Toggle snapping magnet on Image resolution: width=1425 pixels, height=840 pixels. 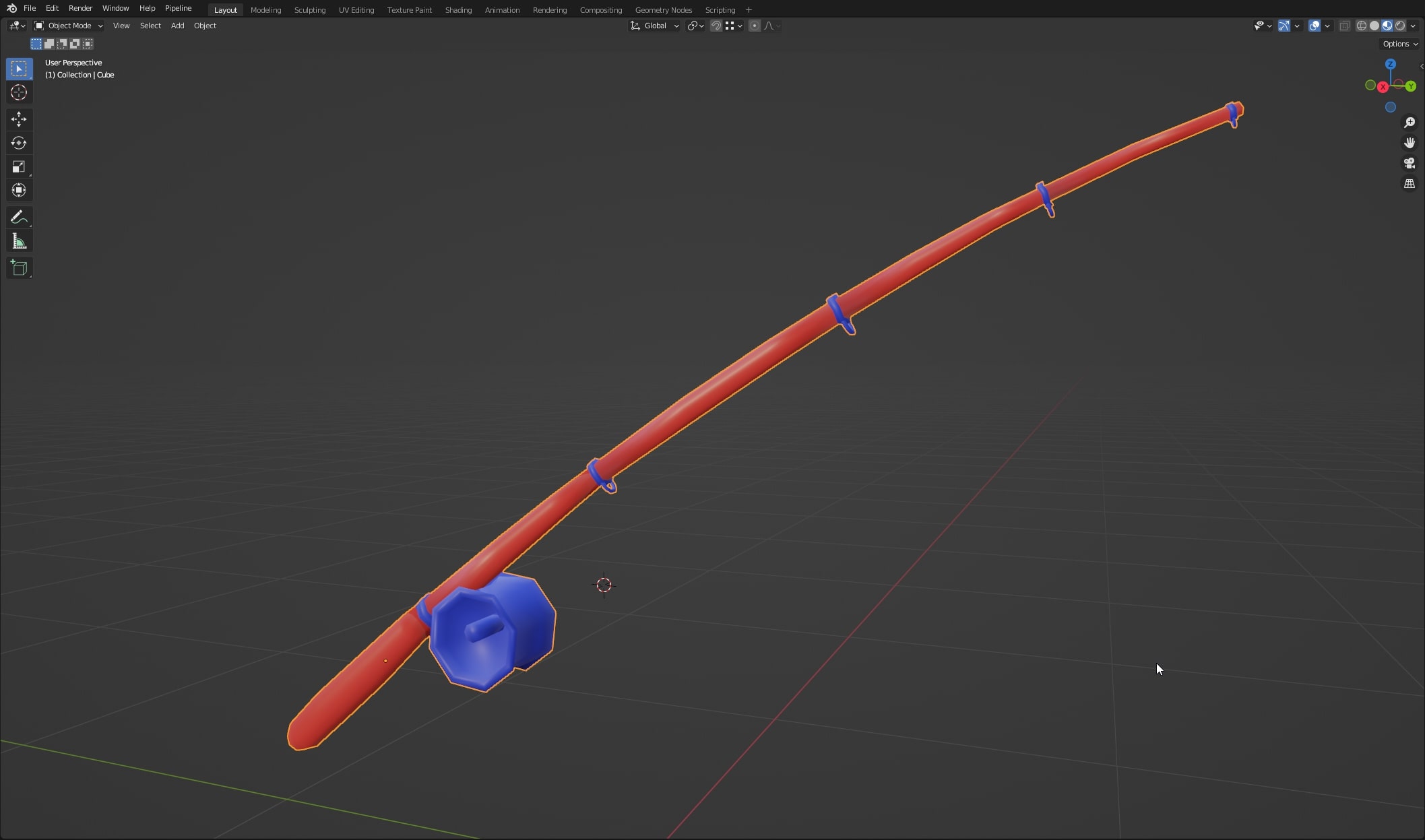click(716, 26)
